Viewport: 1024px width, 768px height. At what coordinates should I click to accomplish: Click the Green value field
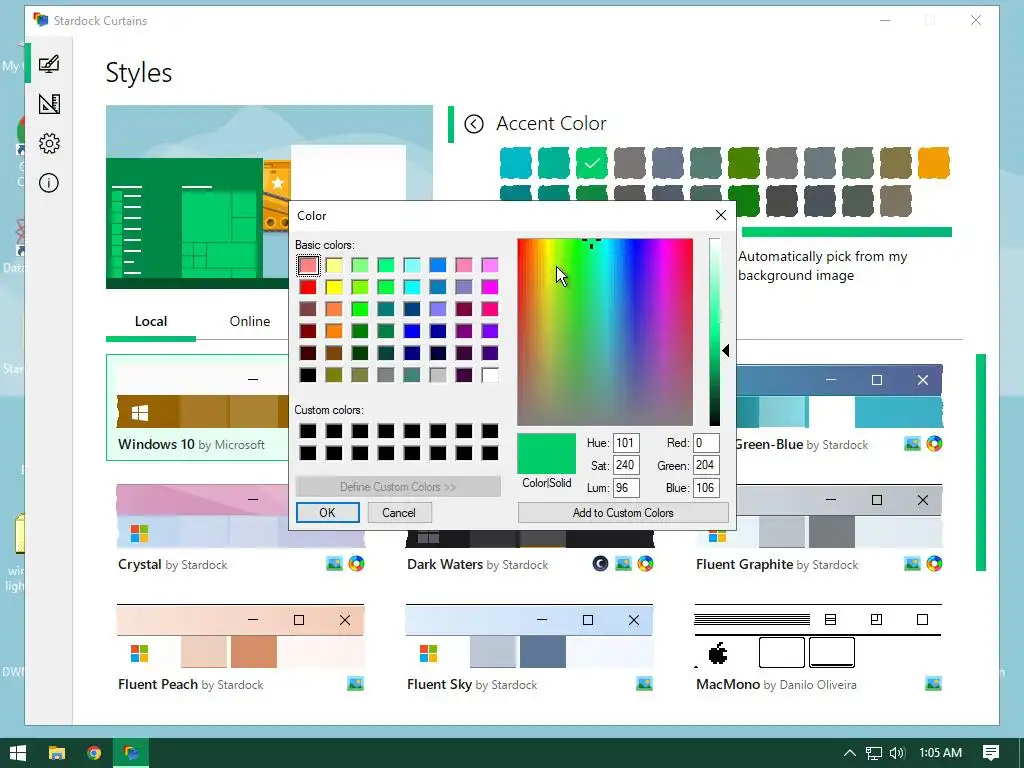tap(706, 465)
